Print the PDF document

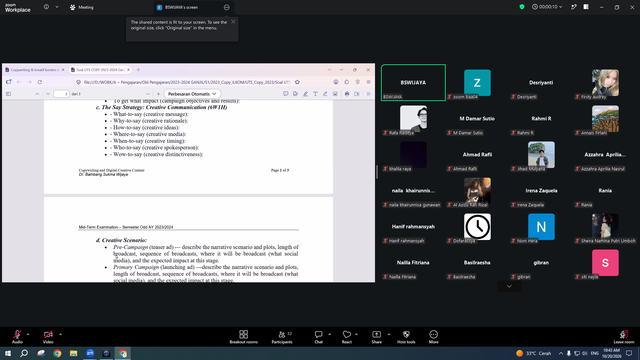point(347,94)
